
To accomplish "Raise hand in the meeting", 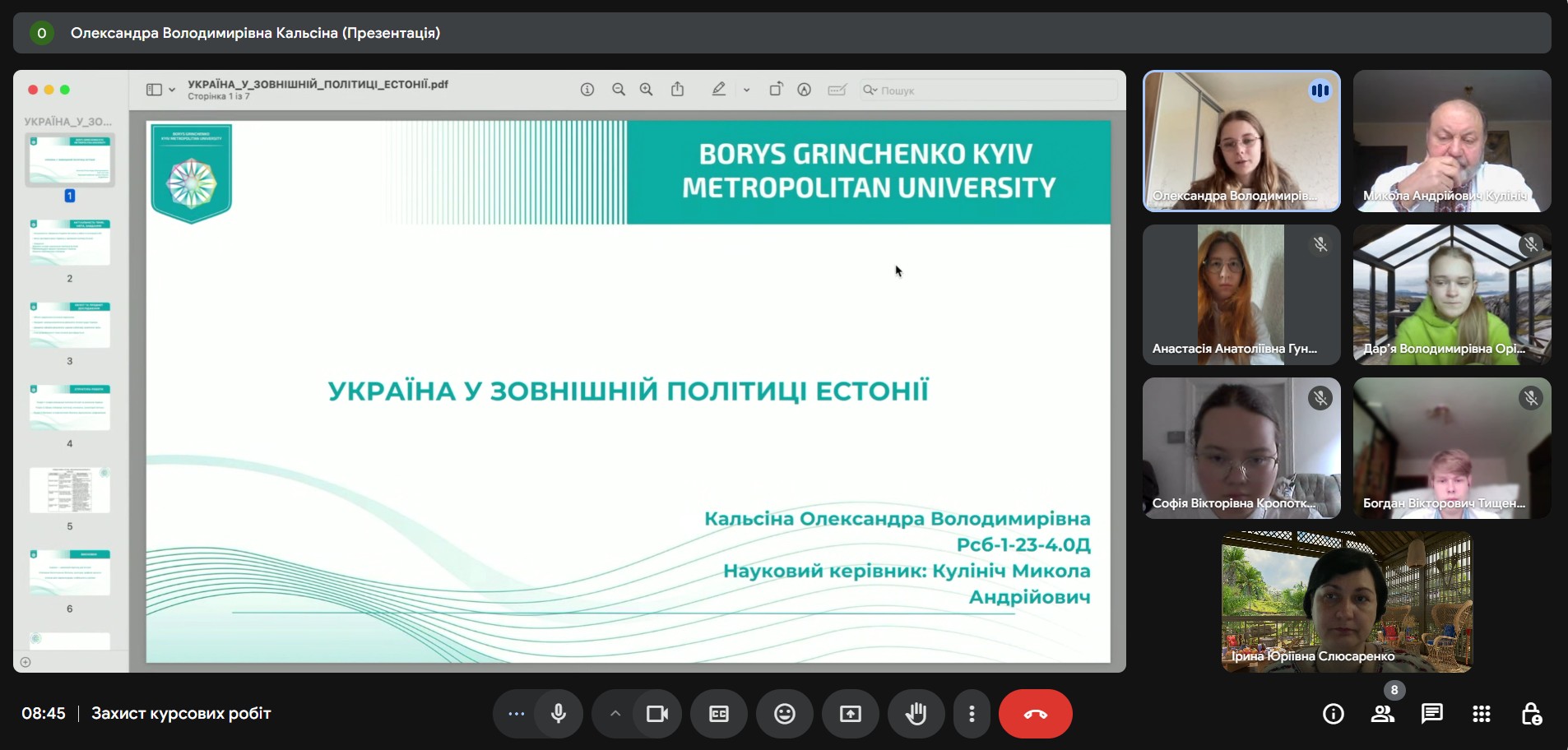I will coord(916,714).
